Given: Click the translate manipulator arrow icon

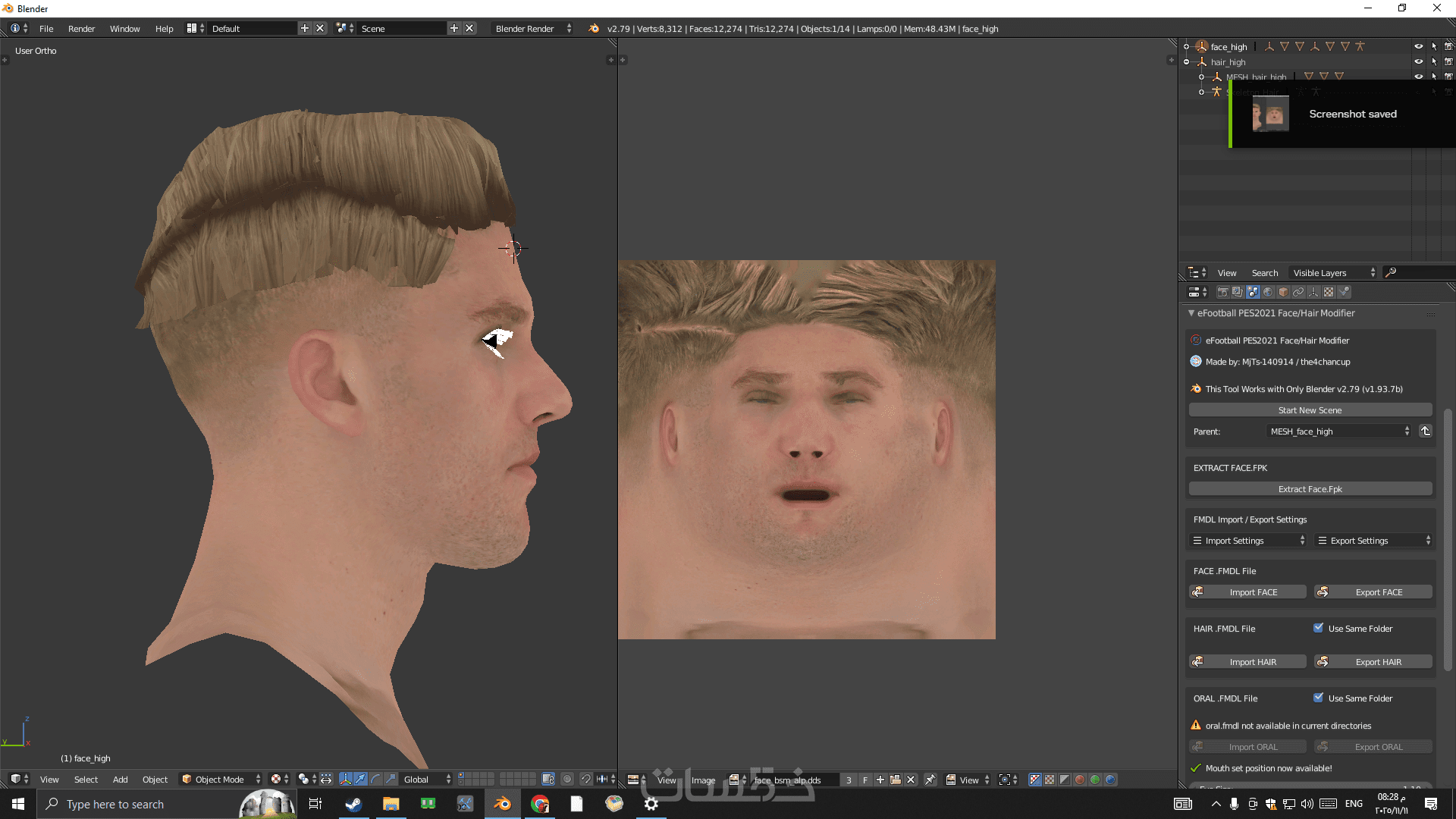Looking at the screenshot, I should coord(360,779).
